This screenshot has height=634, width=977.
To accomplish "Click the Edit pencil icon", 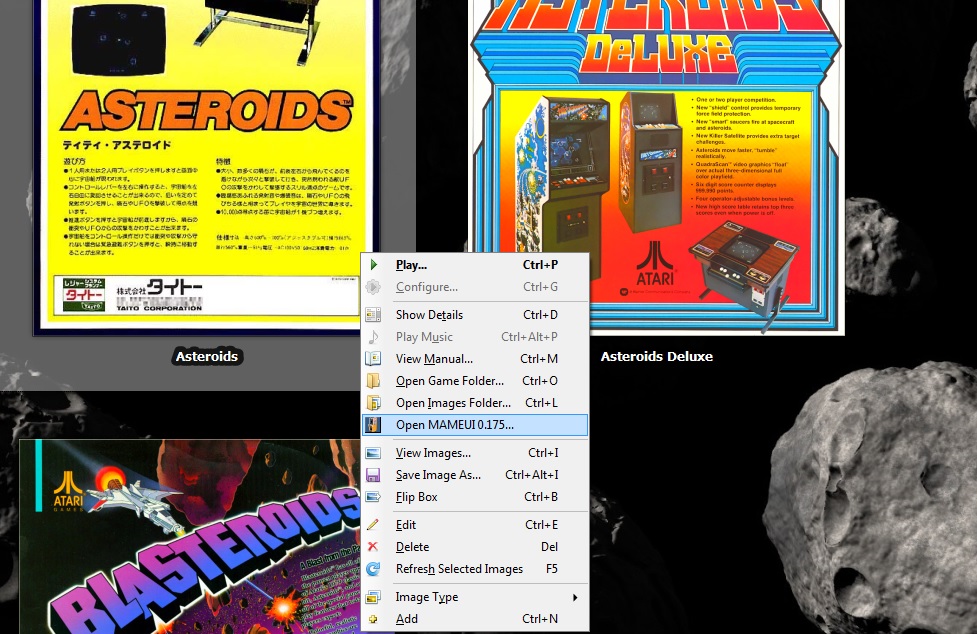I will [373, 524].
